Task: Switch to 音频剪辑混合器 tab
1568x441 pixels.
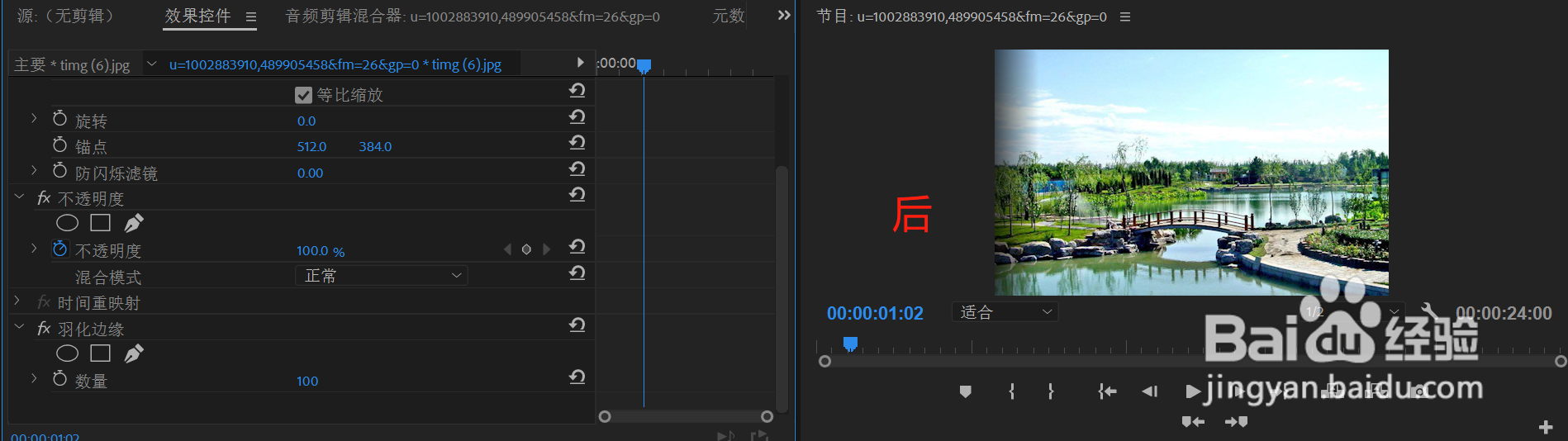Action: 472,17
